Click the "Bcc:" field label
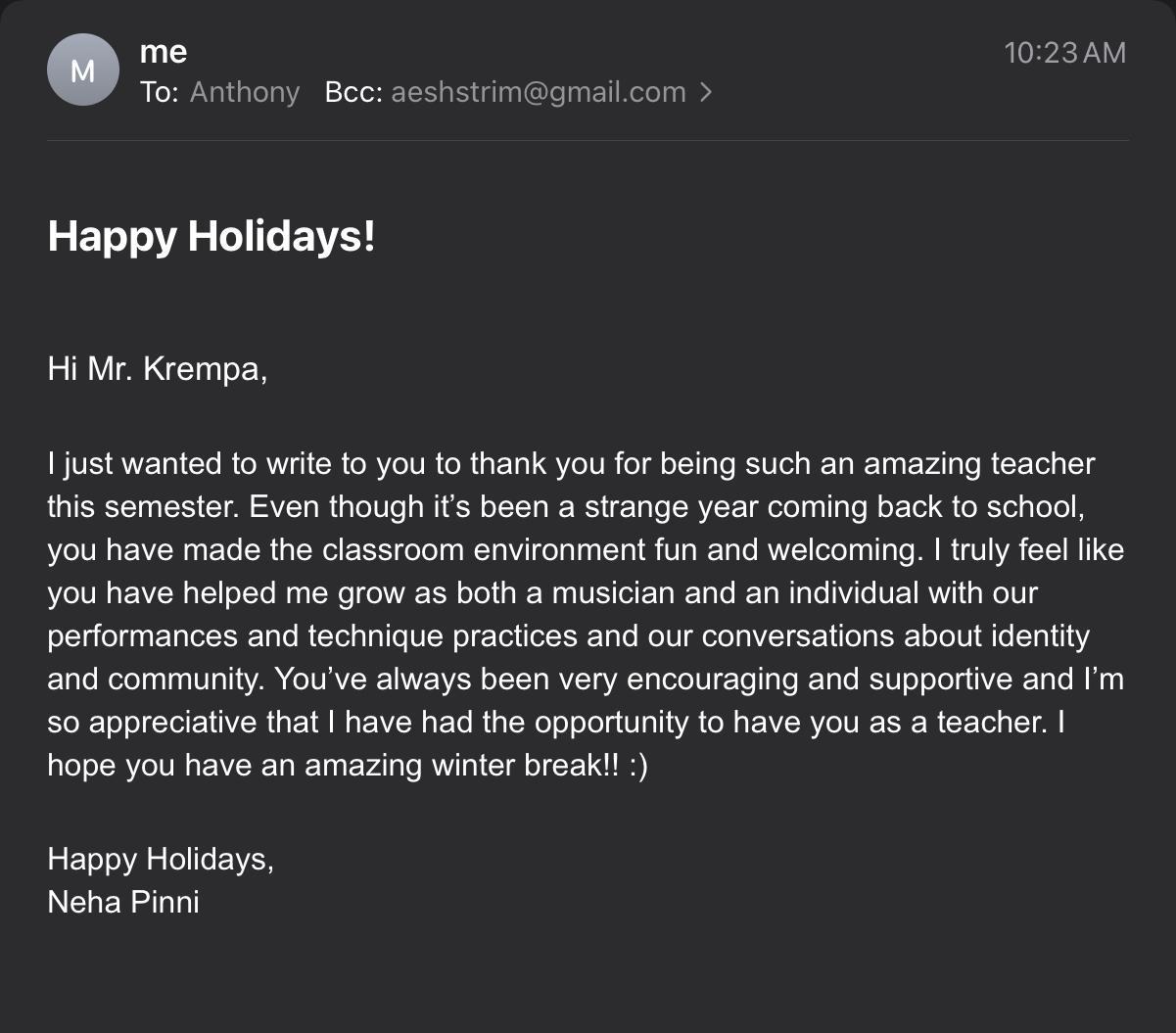The width and height of the screenshot is (1176, 1033). 353,92
